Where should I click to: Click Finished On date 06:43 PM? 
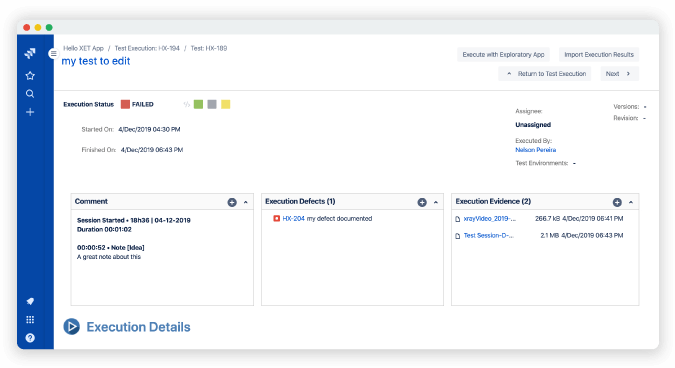pos(152,150)
